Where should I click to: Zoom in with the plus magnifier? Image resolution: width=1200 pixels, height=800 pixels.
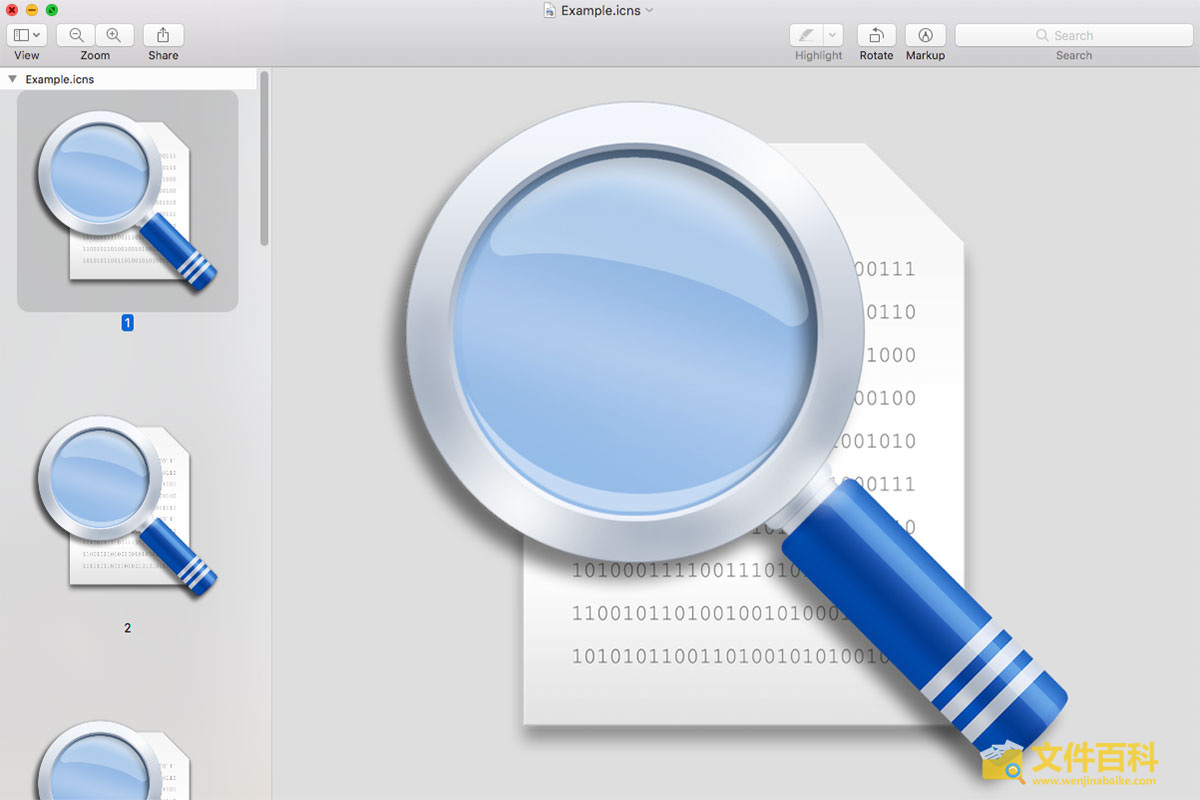pyautogui.click(x=114, y=35)
